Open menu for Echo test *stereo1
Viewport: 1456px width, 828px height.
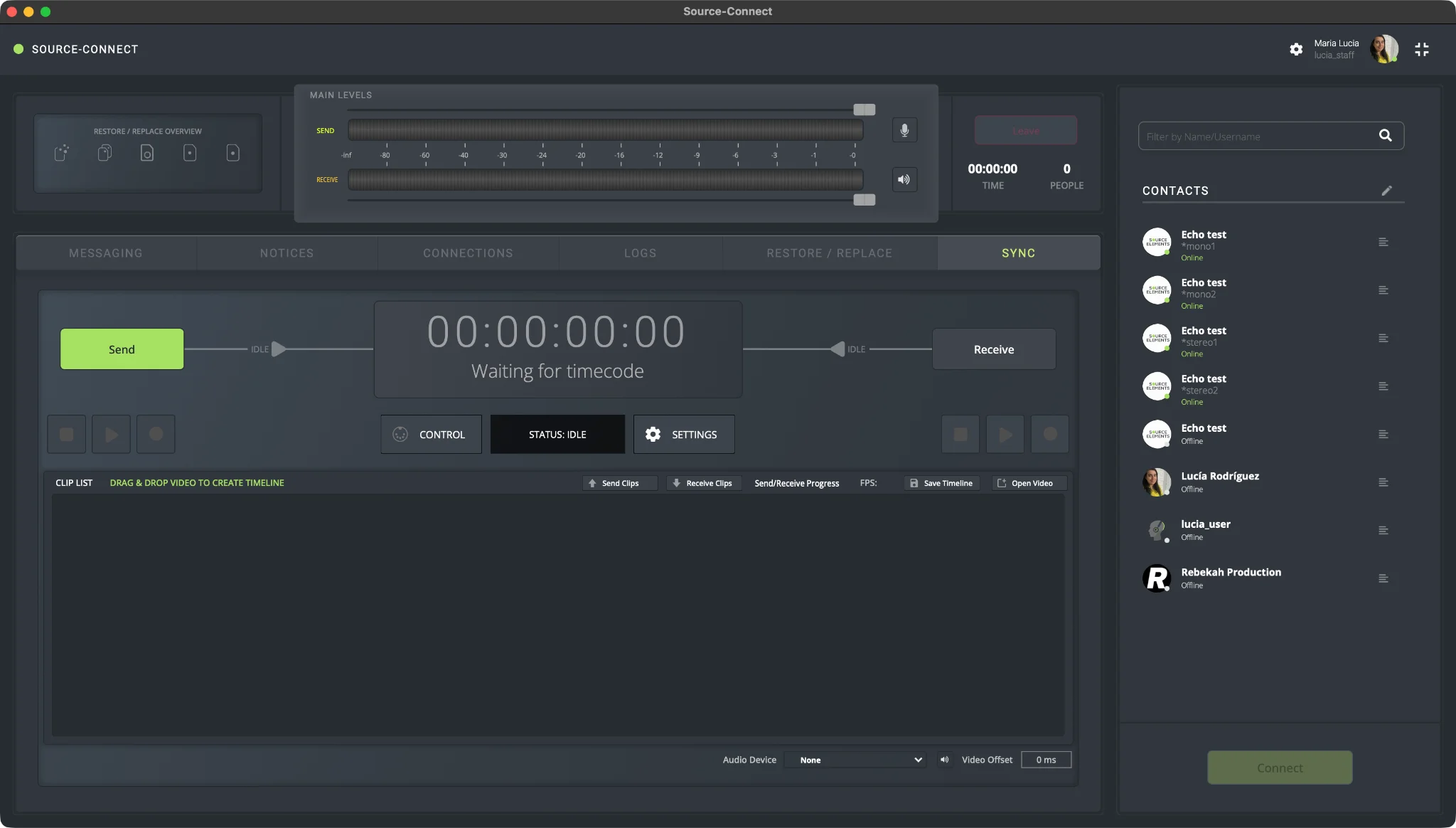pos(1383,338)
